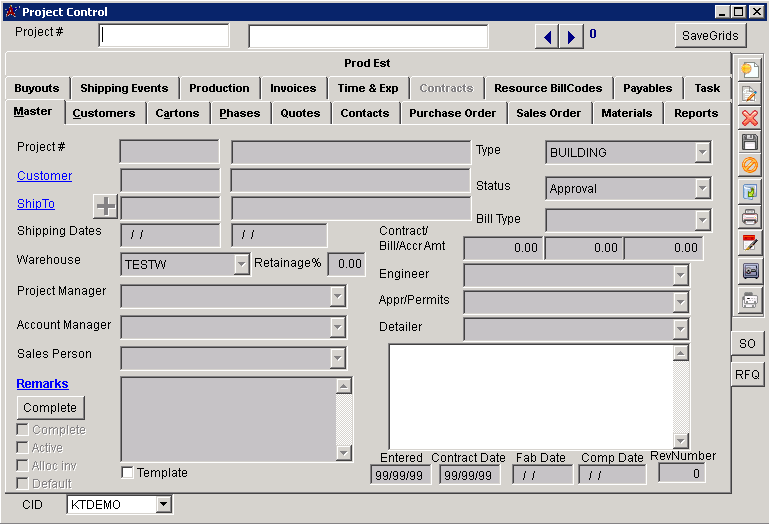
Task: Open the CID dropdown showing KTDEMO
Action: point(164,505)
